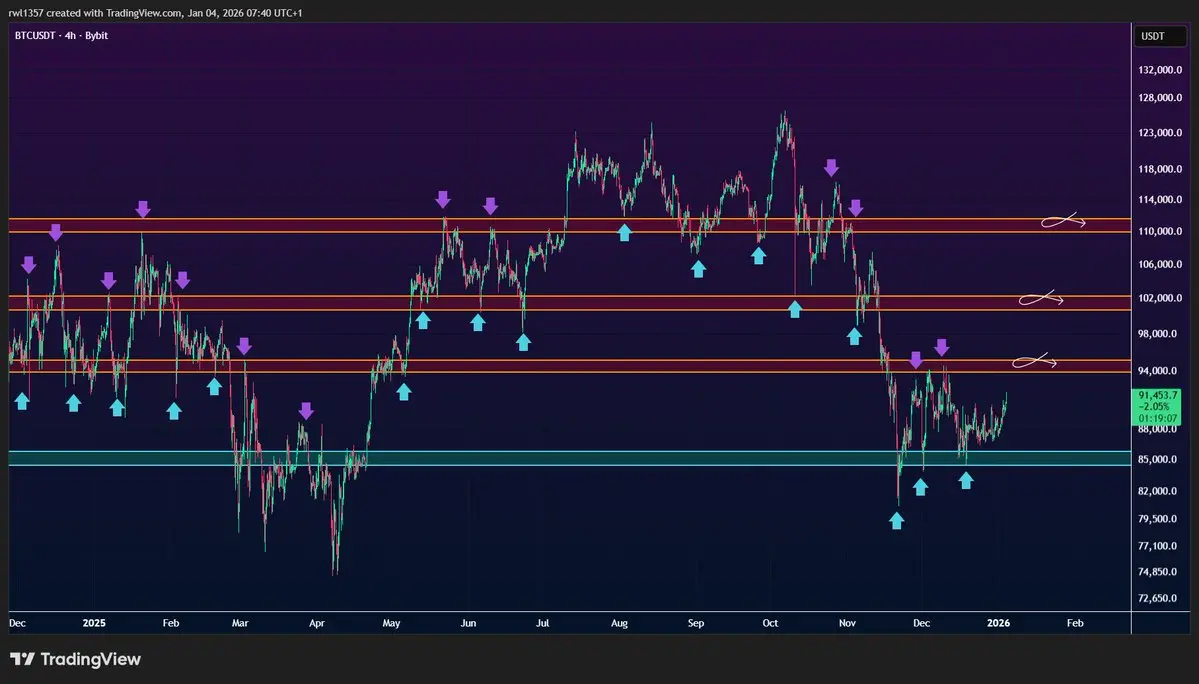Select the 79,500.0 price axis label

1160,519
